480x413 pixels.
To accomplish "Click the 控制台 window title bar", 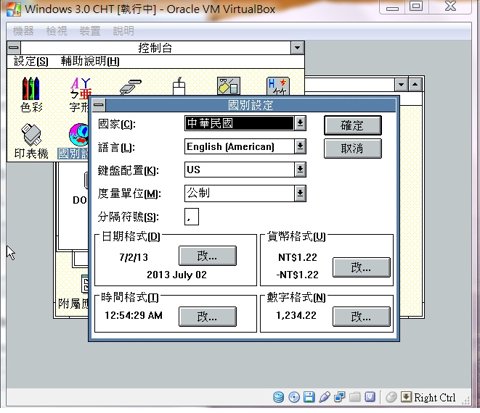I will tap(155, 48).
